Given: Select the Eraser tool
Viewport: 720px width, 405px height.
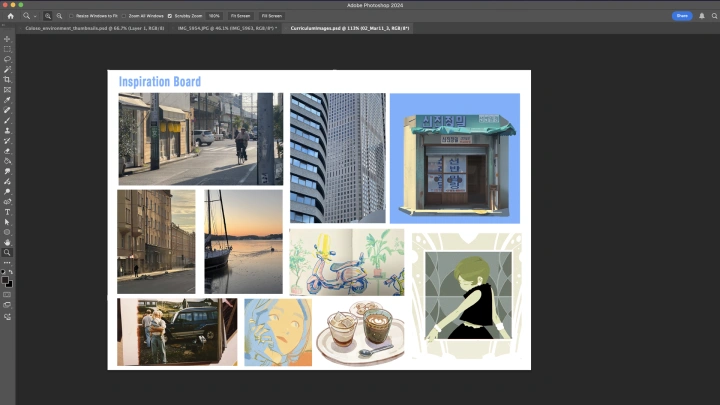Looking at the screenshot, I should coord(7,151).
